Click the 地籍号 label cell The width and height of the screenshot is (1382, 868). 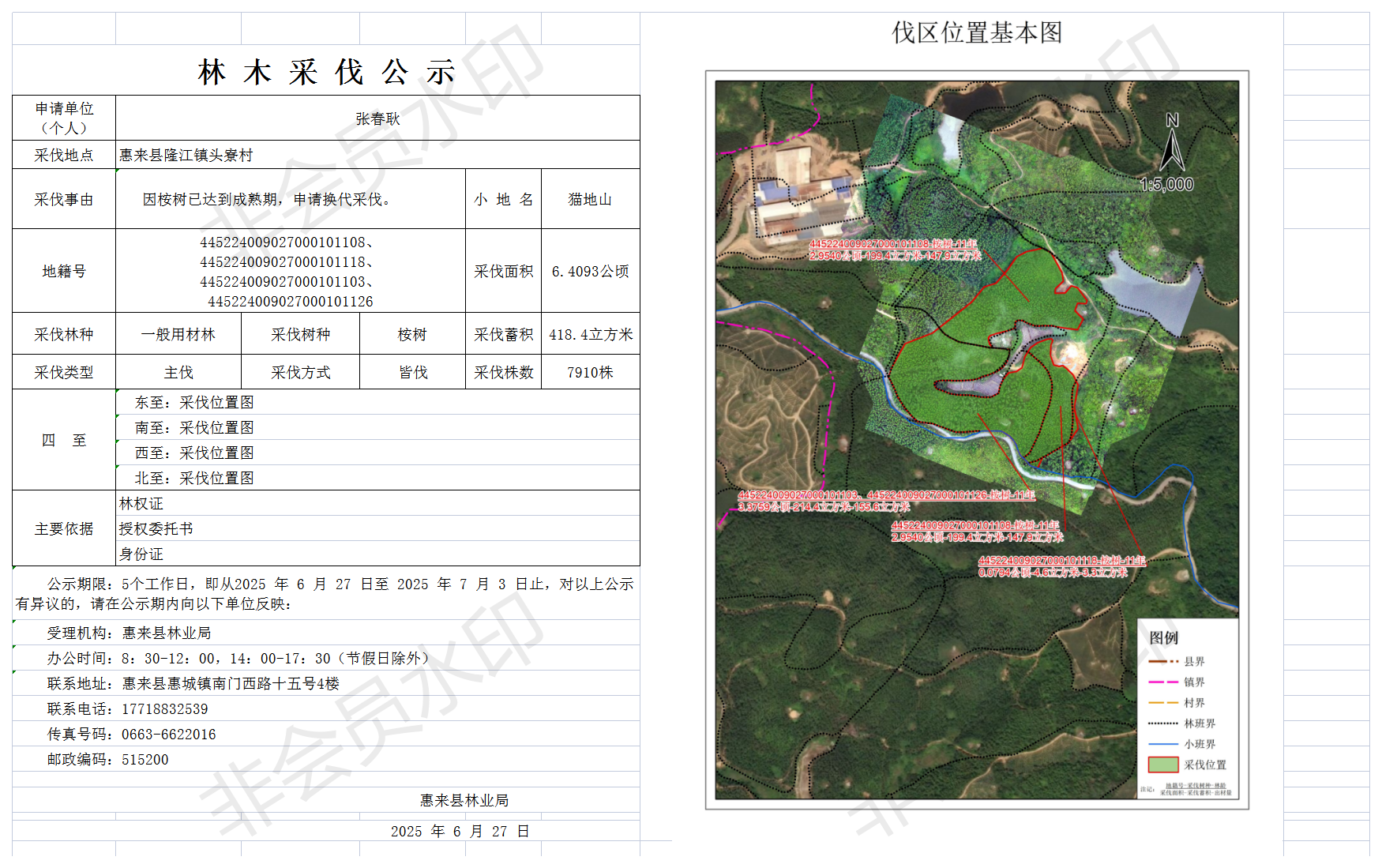point(64,271)
